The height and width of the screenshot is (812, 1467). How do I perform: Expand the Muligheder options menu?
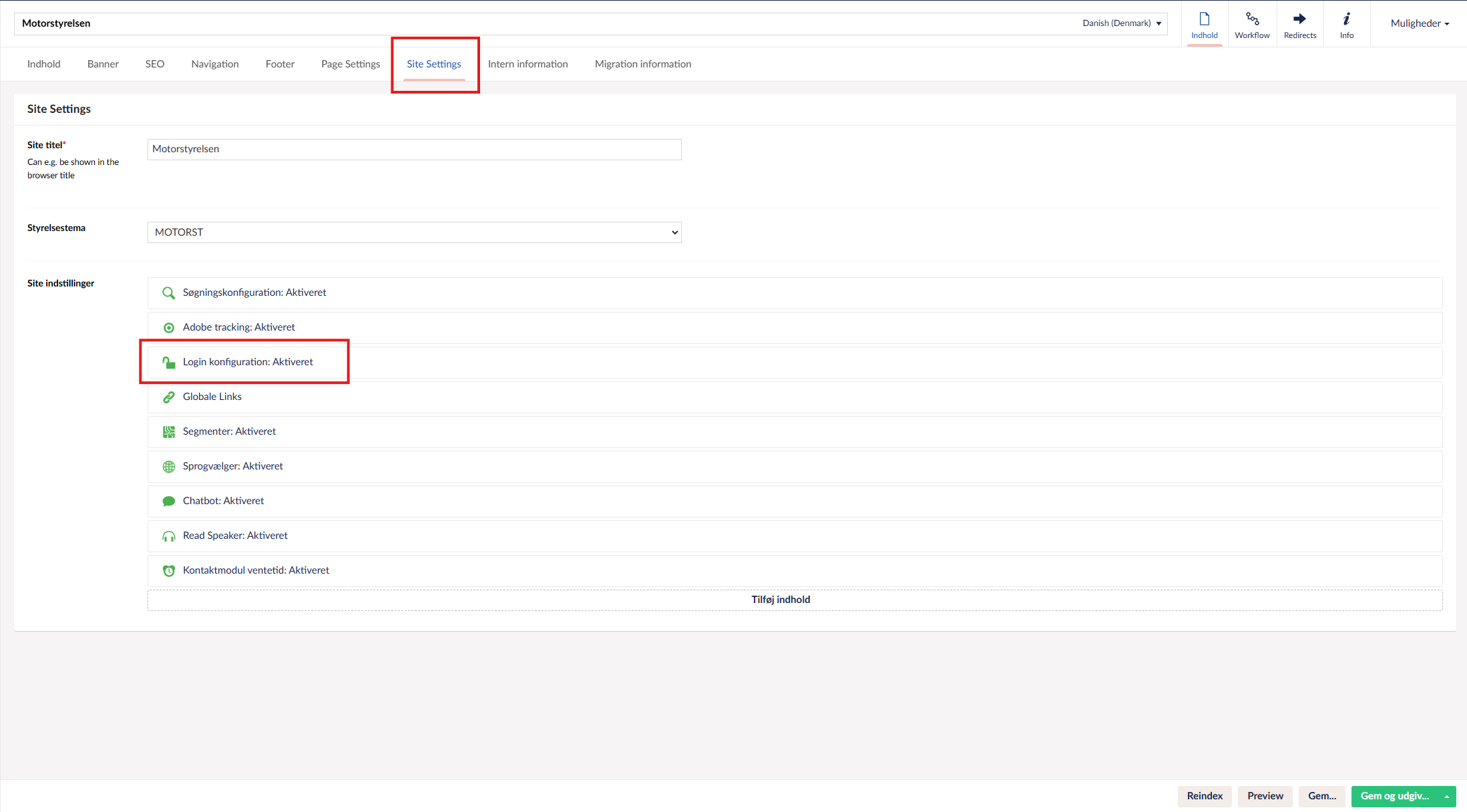[x=1420, y=23]
